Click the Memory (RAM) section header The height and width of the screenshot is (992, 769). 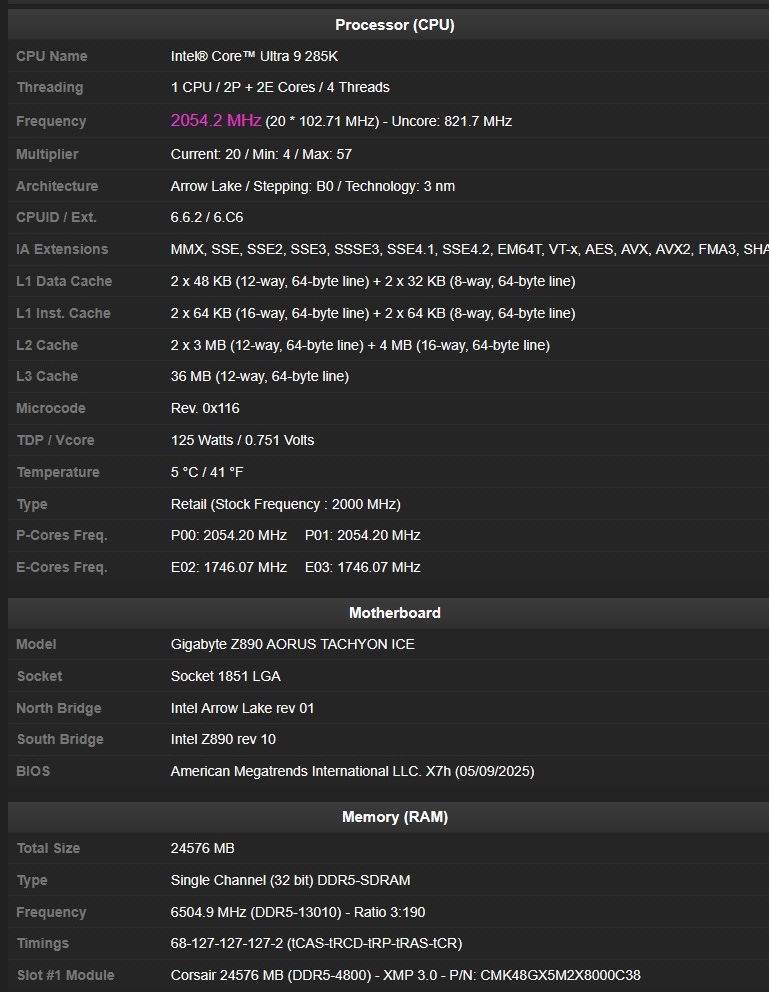coord(394,817)
